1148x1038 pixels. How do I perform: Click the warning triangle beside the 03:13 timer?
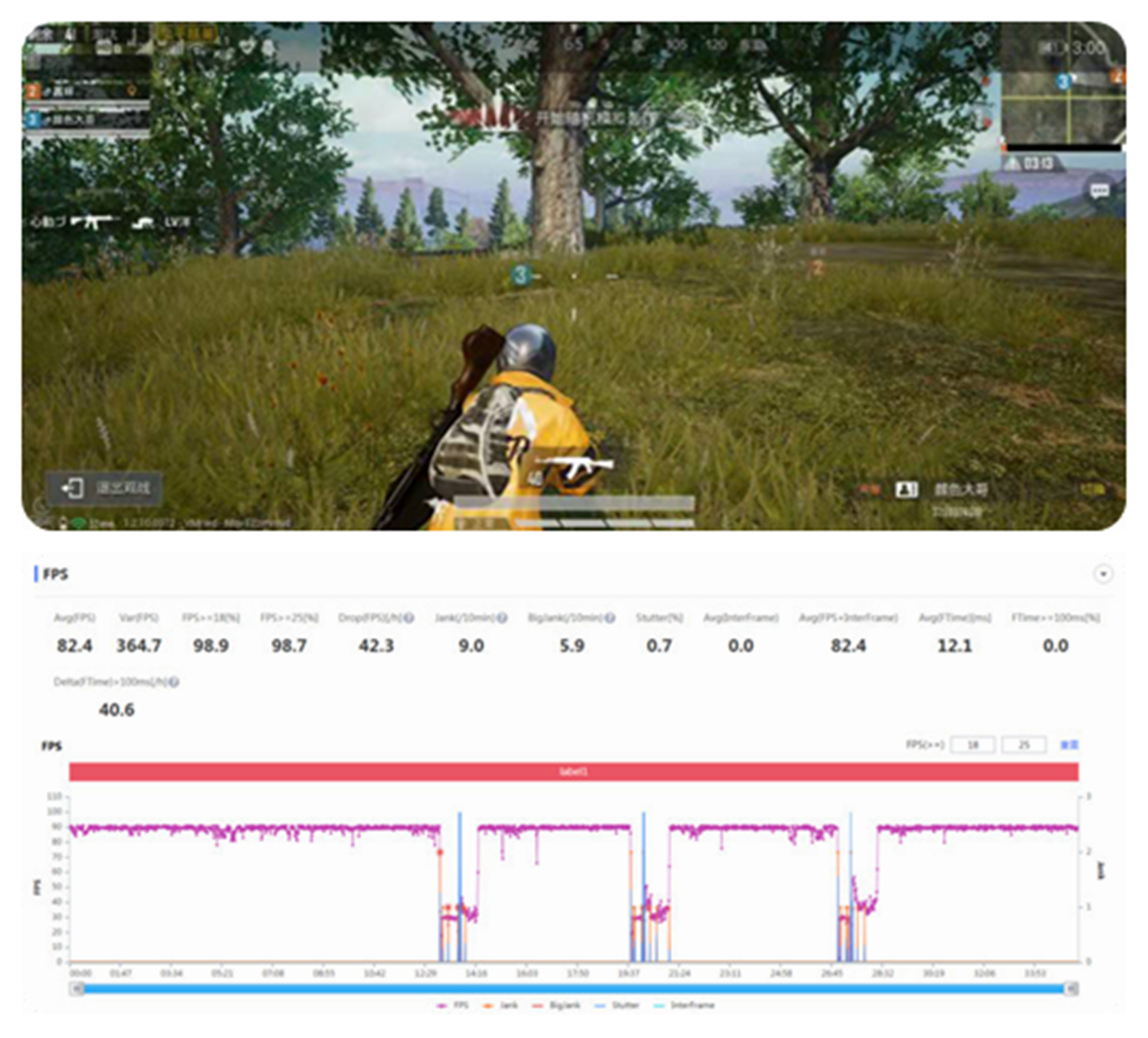click(1012, 163)
